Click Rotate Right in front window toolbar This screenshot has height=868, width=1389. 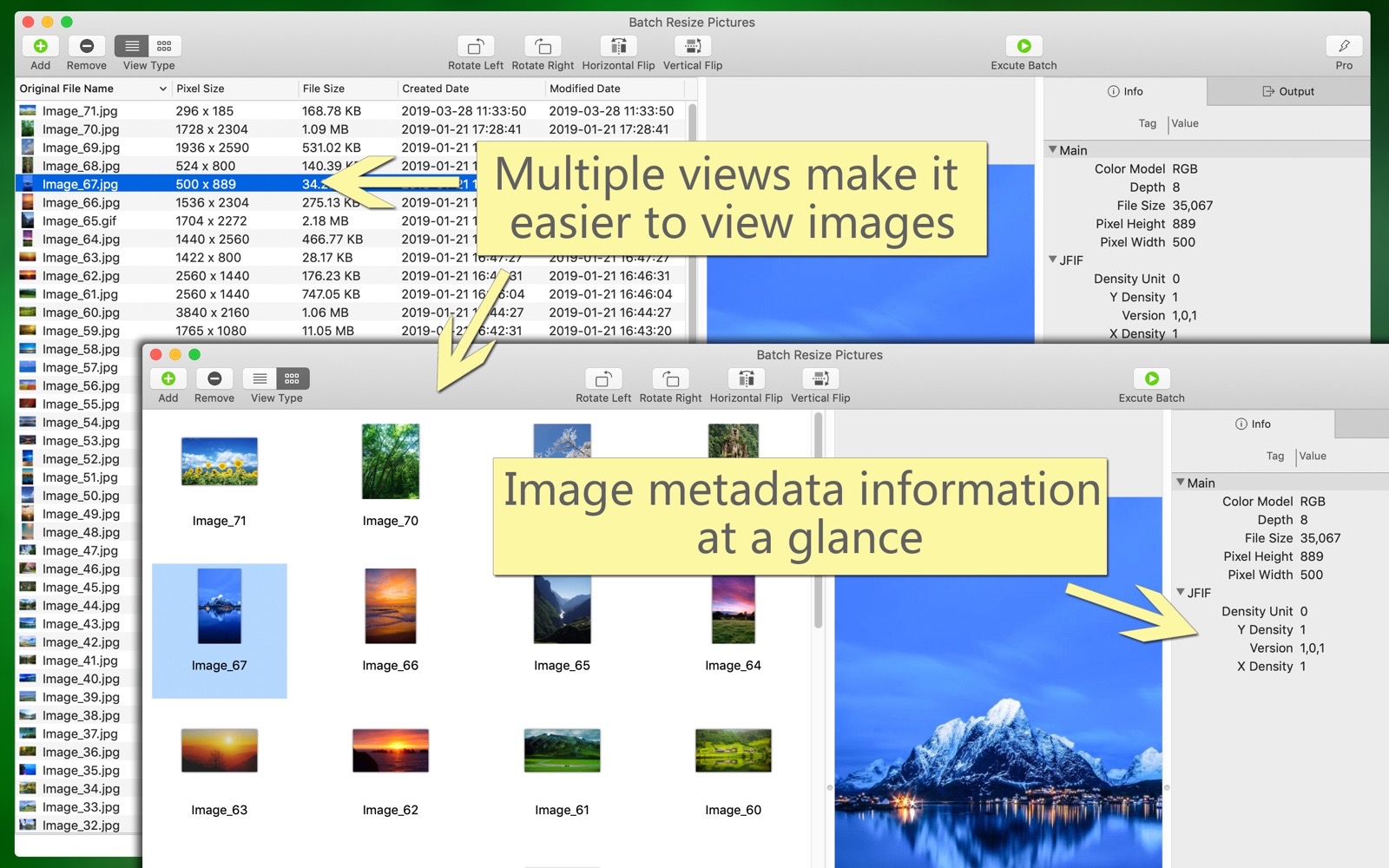point(670,379)
